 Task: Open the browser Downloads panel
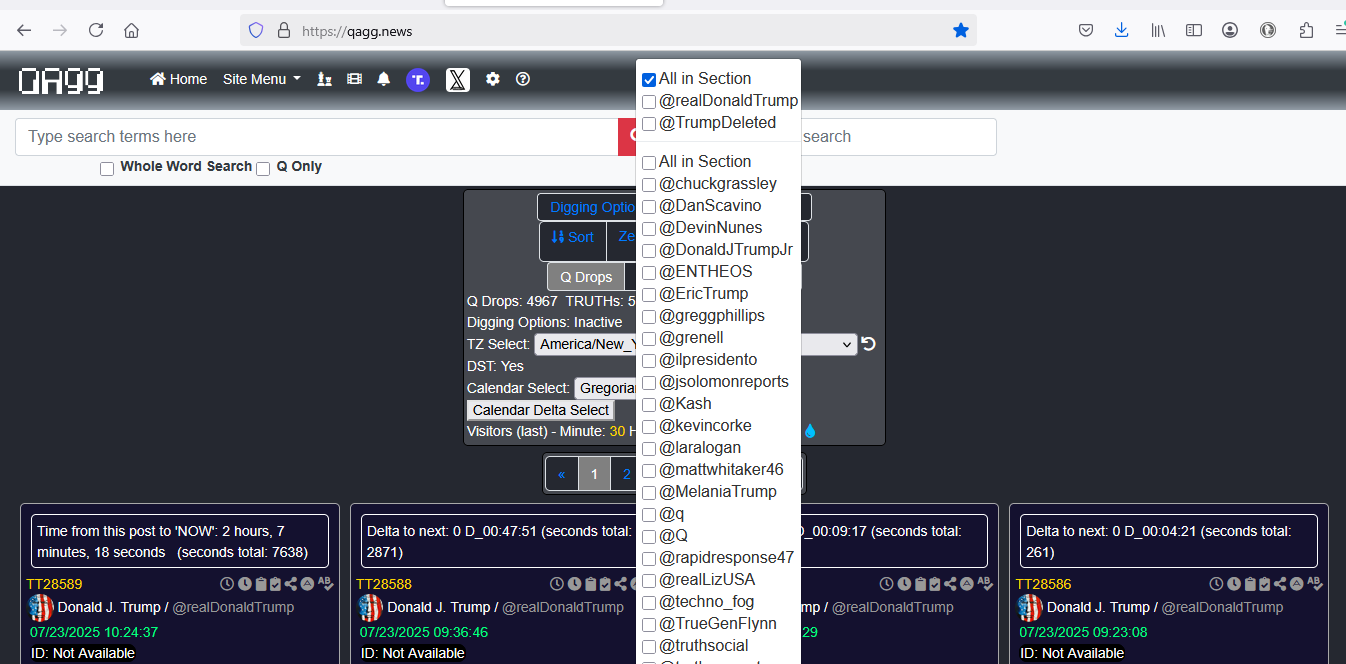1122,31
